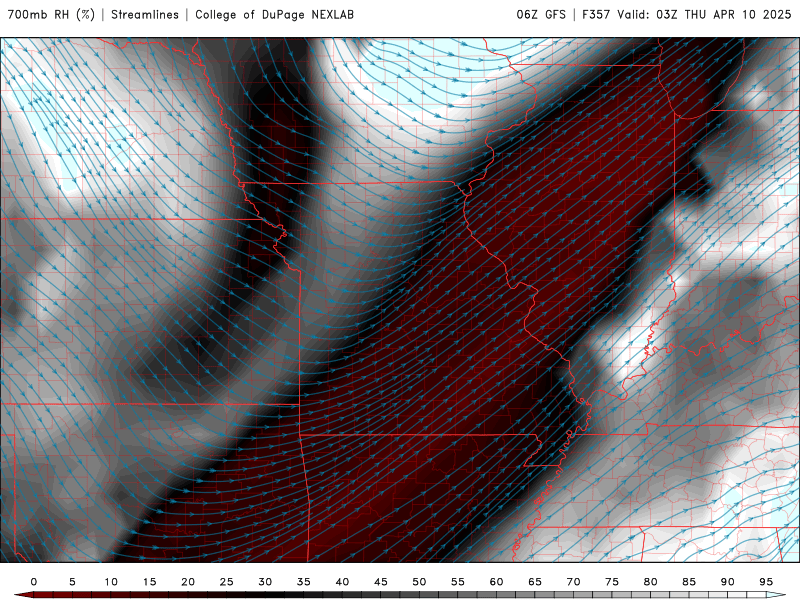Select the 90 value on the color legend
Viewport: 800px width, 600px height.
click(728, 582)
